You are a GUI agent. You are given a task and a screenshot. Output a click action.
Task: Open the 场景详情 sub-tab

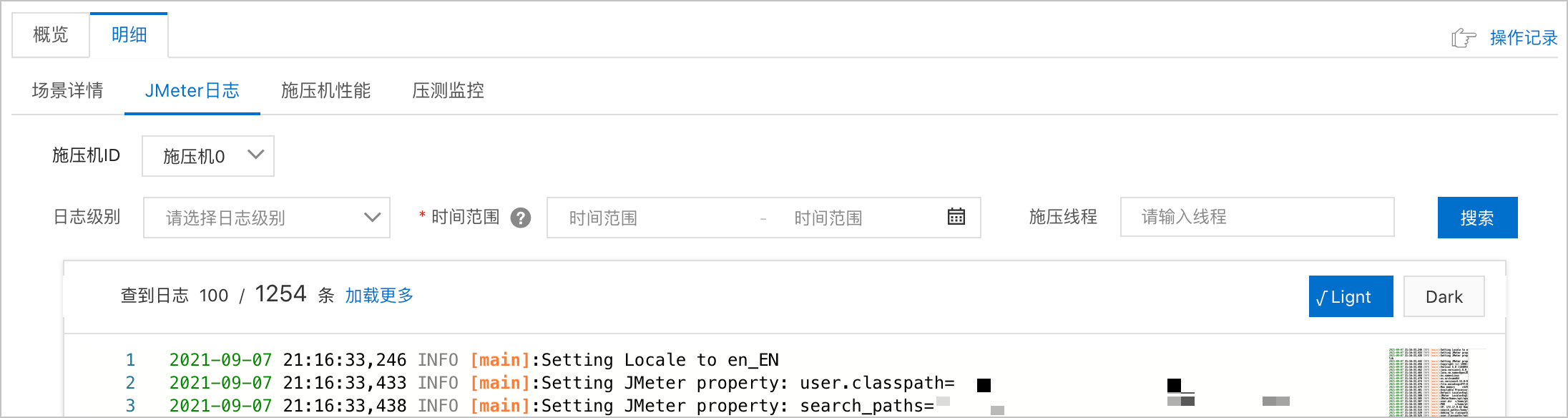tap(68, 91)
